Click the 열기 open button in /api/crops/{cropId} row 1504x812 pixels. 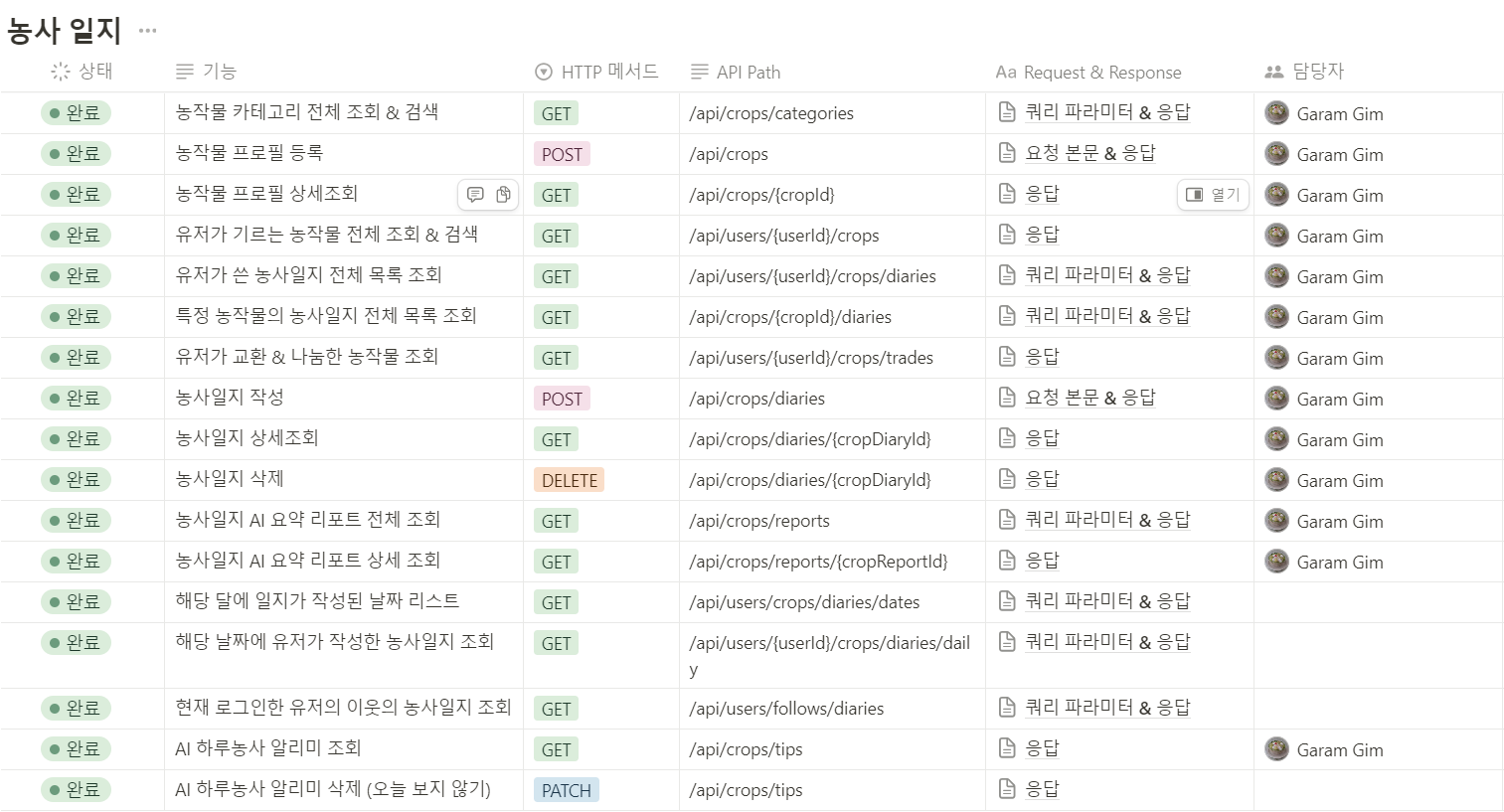[x=1213, y=195]
